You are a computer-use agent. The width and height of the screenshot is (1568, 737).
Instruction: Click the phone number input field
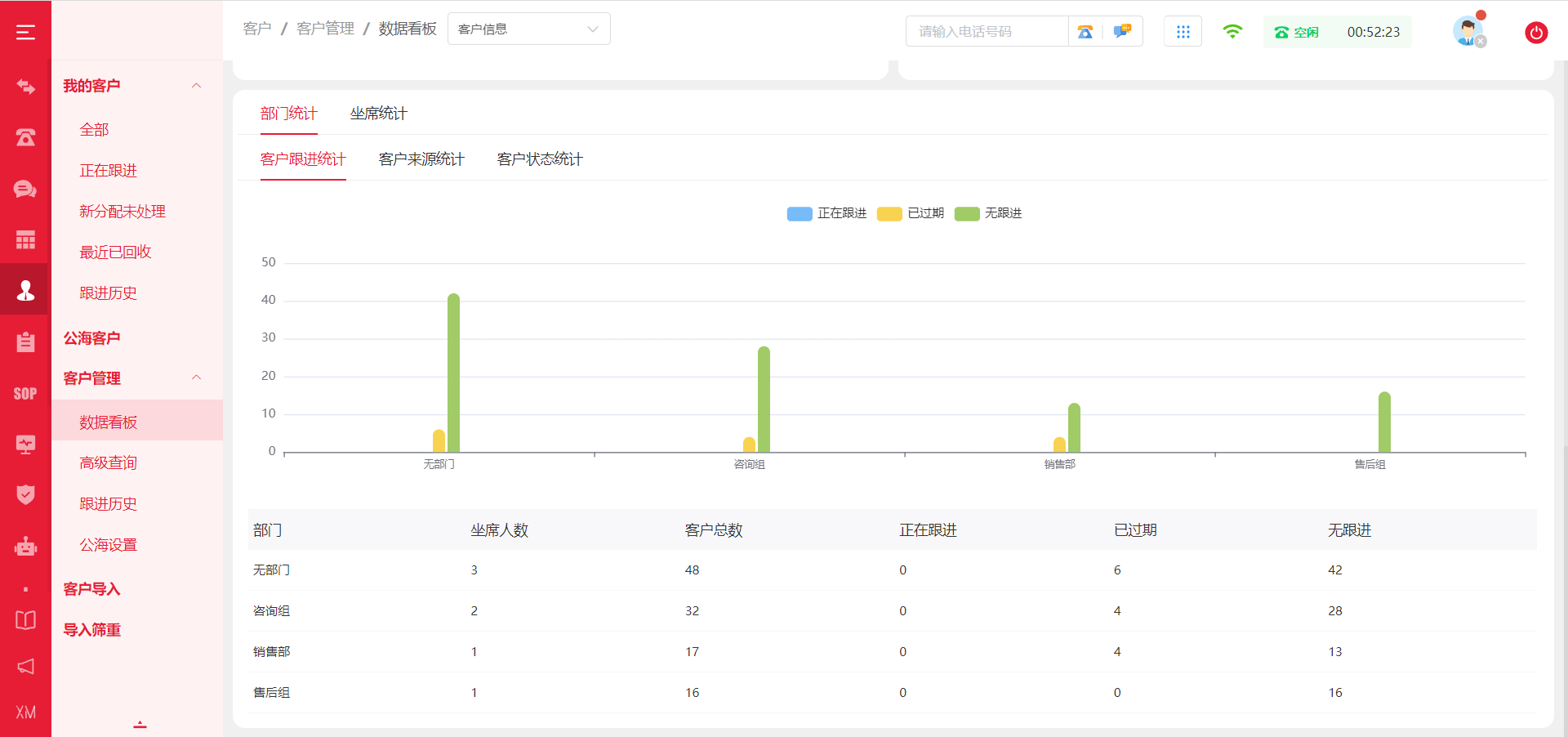(987, 32)
